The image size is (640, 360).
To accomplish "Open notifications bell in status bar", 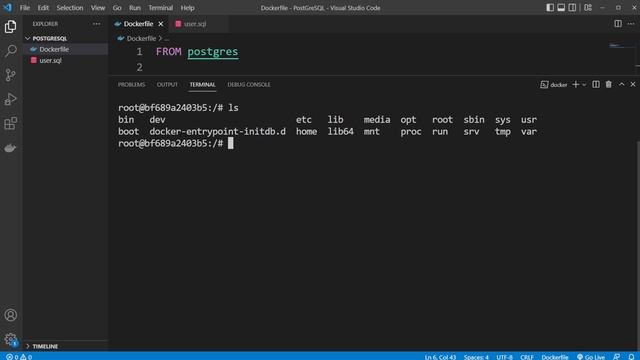I will click(x=631, y=357).
